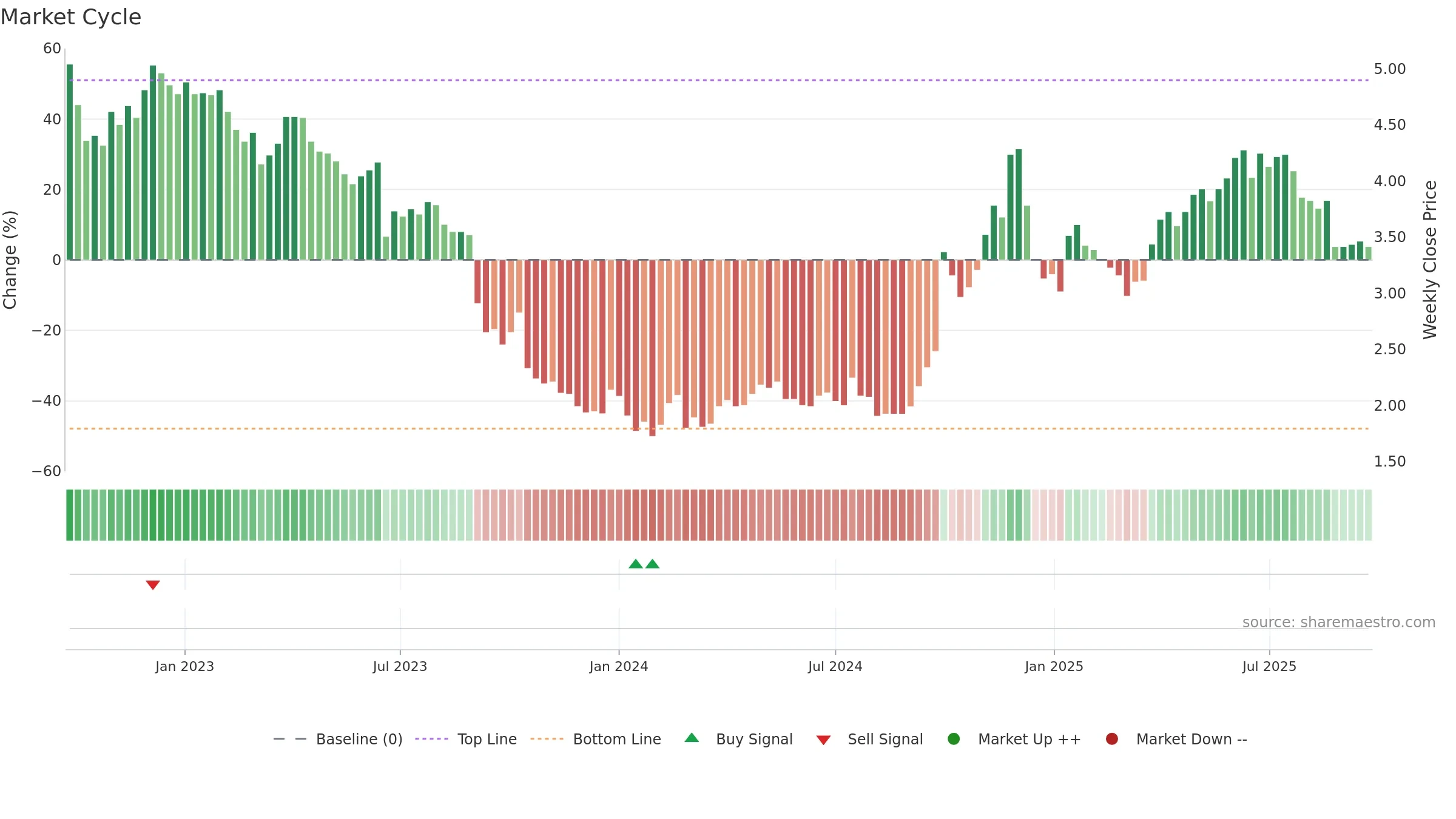Click the lowest red bar crossing the Bottom Line
Screen dimensions: 1456x819
tap(653, 348)
